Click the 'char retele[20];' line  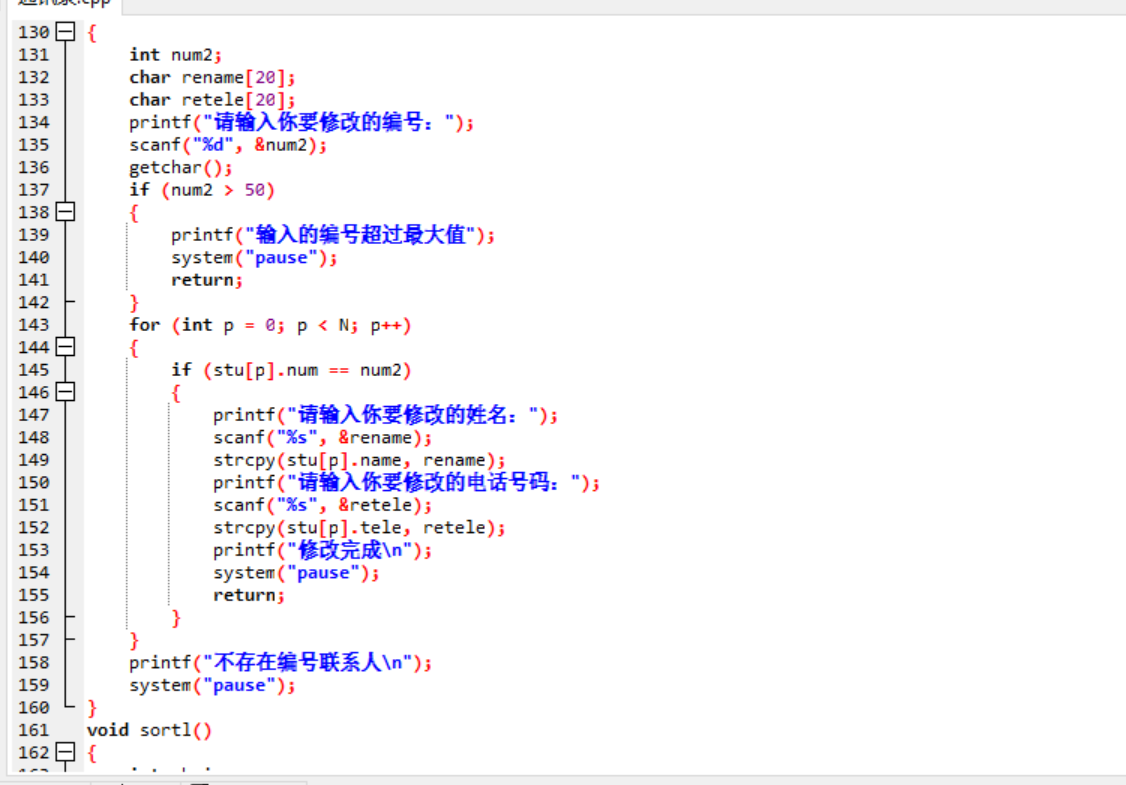tap(212, 100)
